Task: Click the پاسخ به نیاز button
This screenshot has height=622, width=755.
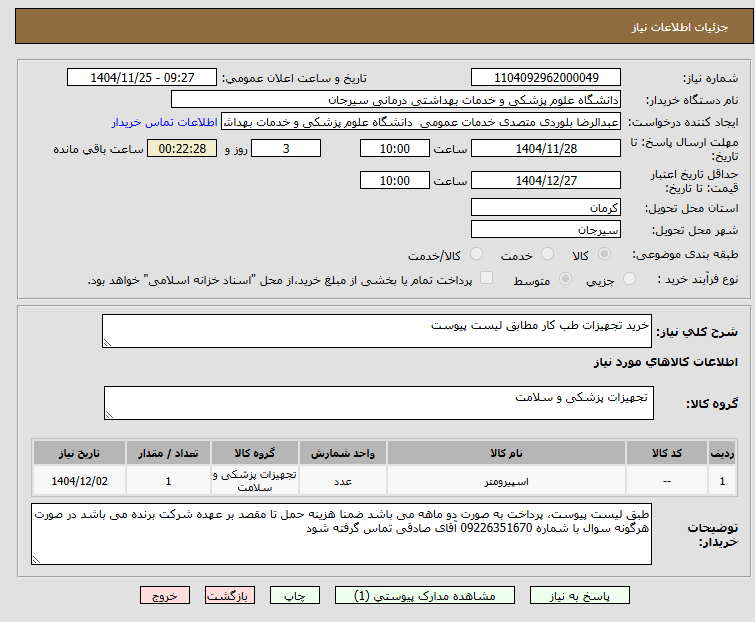Action: tap(580, 595)
